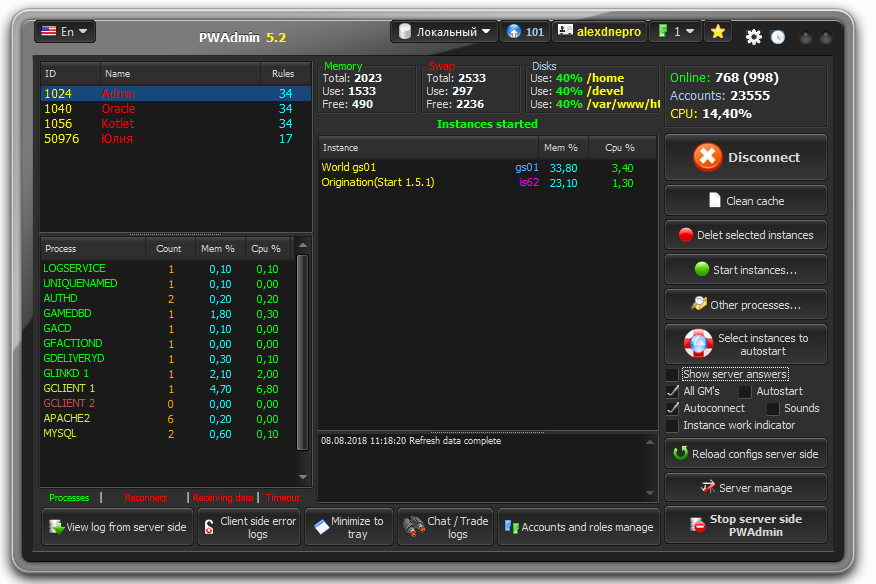Select the GCLIENT 2 process row

point(168,403)
